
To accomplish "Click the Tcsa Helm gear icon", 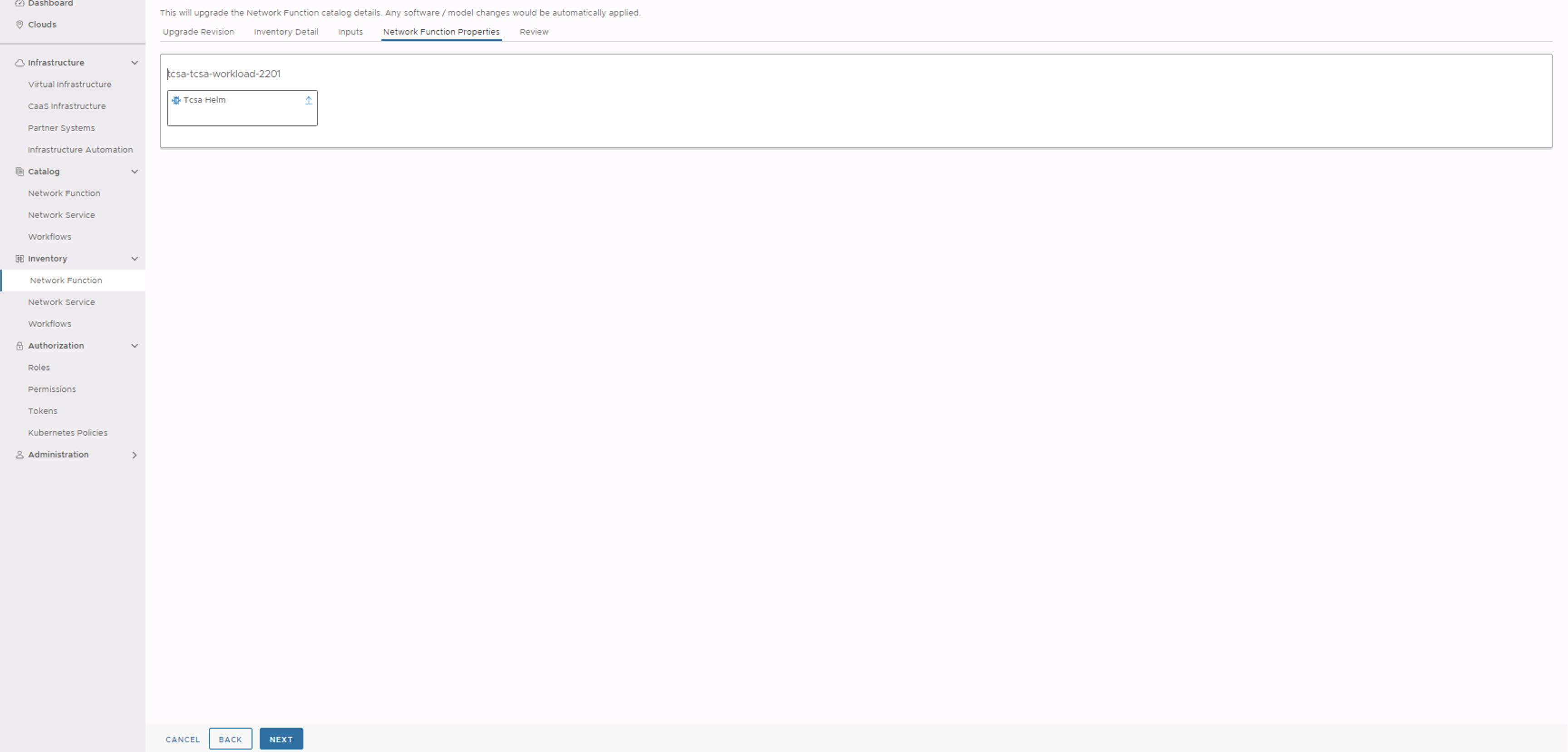I will [176, 100].
